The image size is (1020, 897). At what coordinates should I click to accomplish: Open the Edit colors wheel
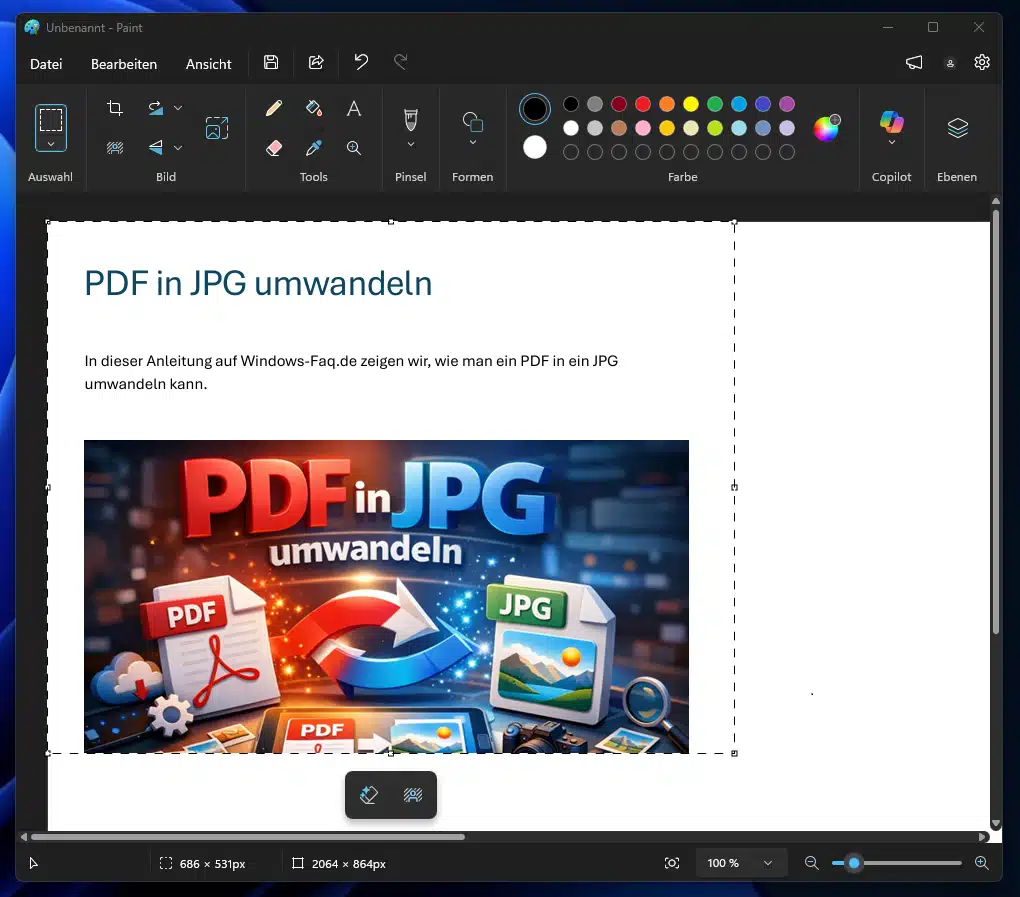point(826,128)
